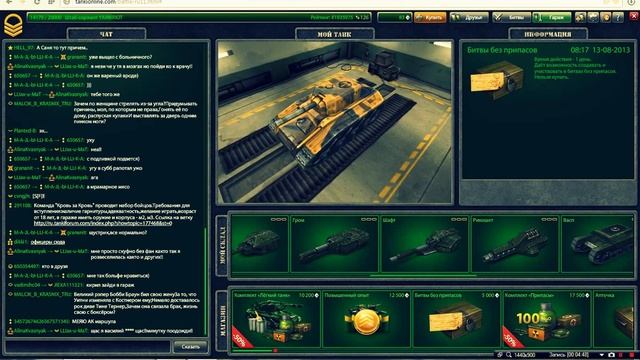Select Битвы без припасов shop item

point(457,319)
